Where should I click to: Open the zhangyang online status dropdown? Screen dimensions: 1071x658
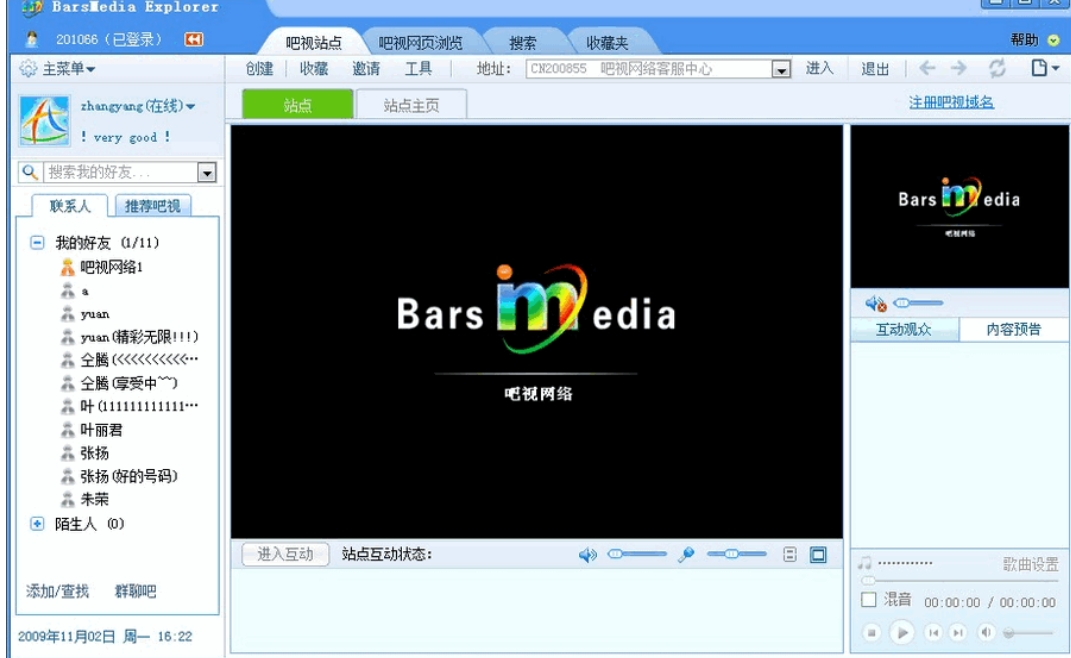190,107
